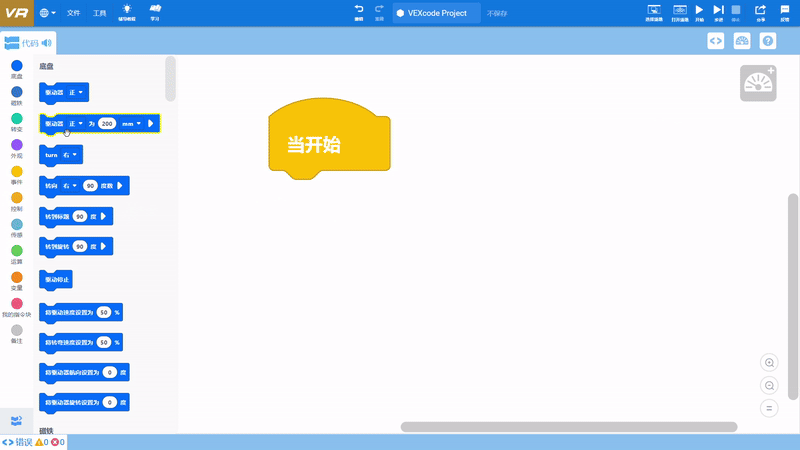Toggle the code sound speaker icon
The height and width of the screenshot is (450, 800).
pos(47,43)
